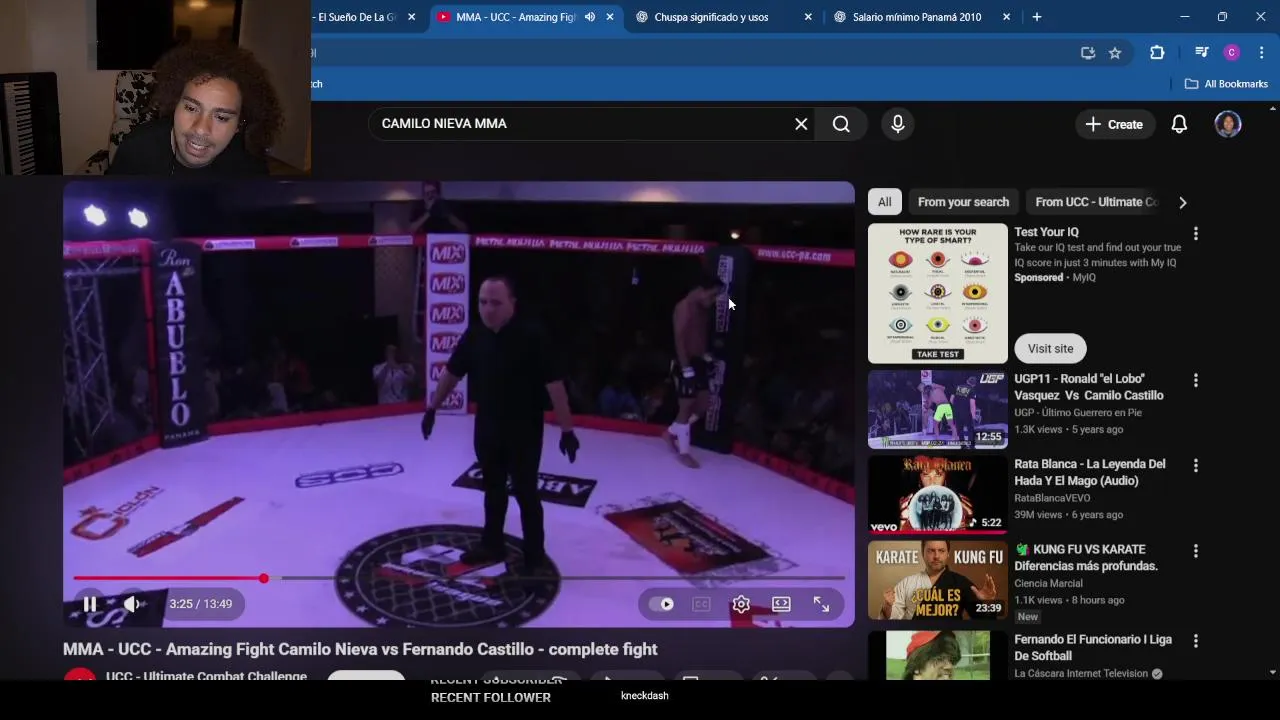This screenshot has width=1280, height=720.
Task: Click the Visit site button
Action: pyautogui.click(x=1050, y=348)
